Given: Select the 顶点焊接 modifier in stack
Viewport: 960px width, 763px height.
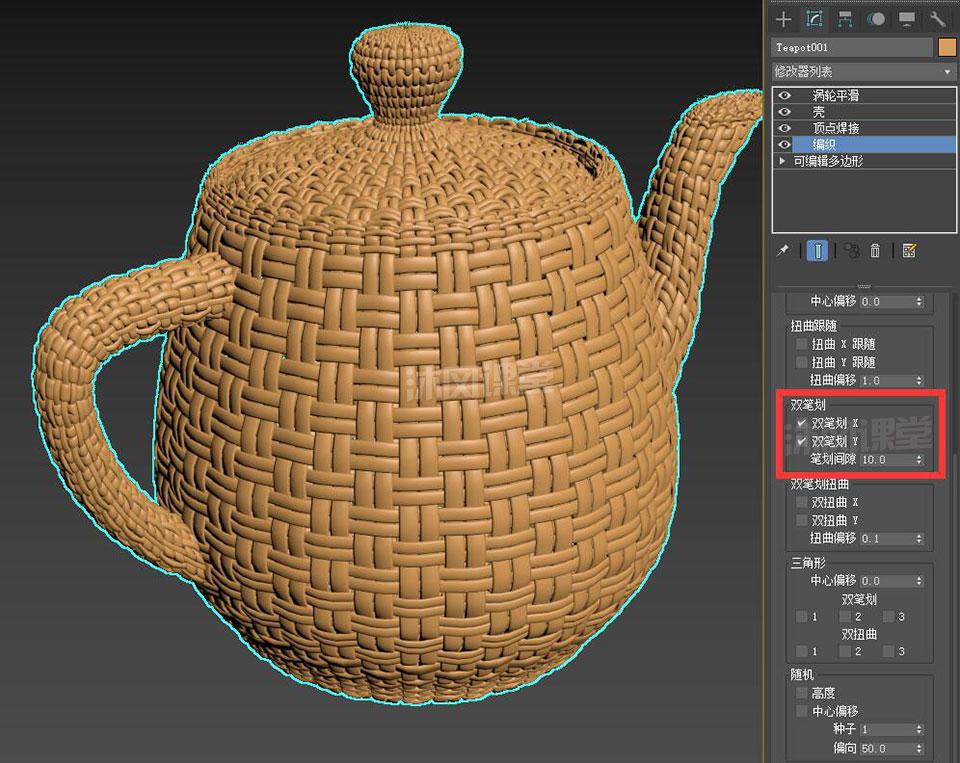Looking at the screenshot, I should [x=836, y=128].
